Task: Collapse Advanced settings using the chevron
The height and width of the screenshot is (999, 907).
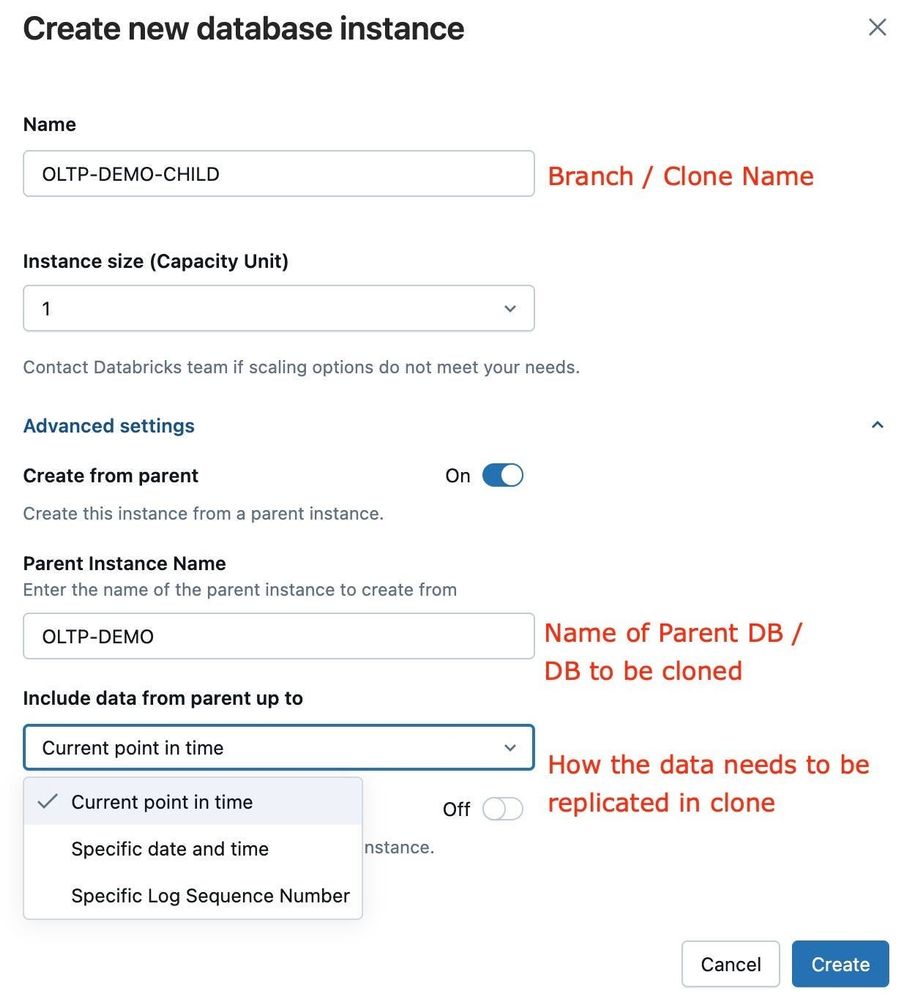Action: pos(877,426)
